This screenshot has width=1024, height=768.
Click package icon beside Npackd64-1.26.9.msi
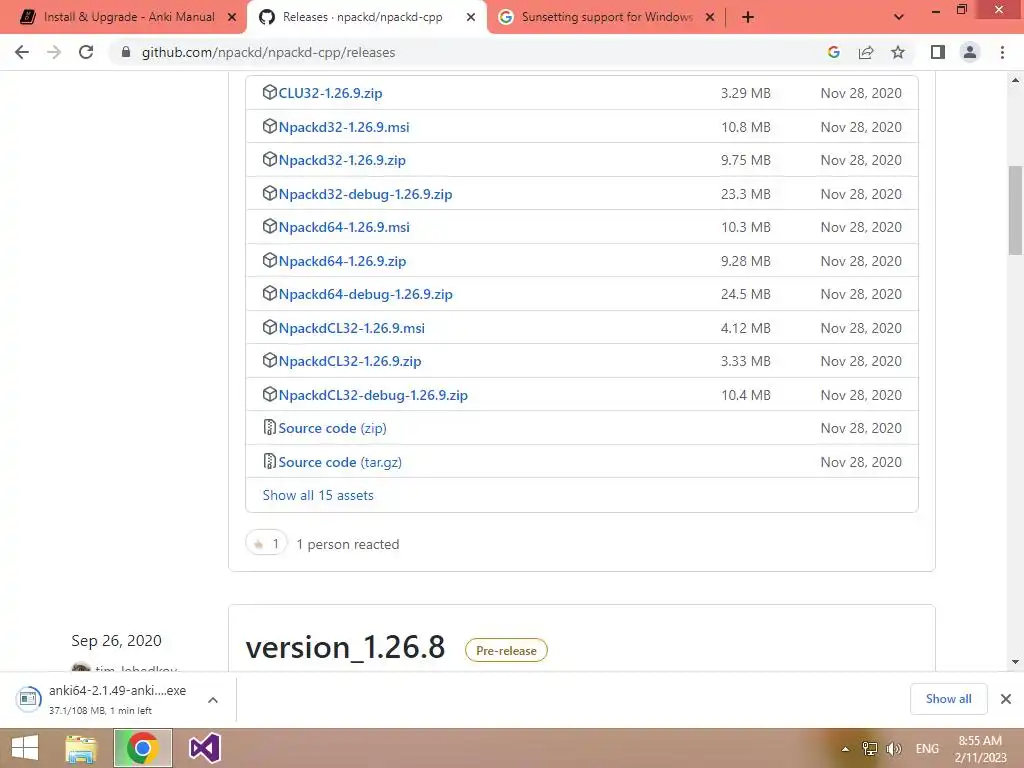click(x=270, y=226)
